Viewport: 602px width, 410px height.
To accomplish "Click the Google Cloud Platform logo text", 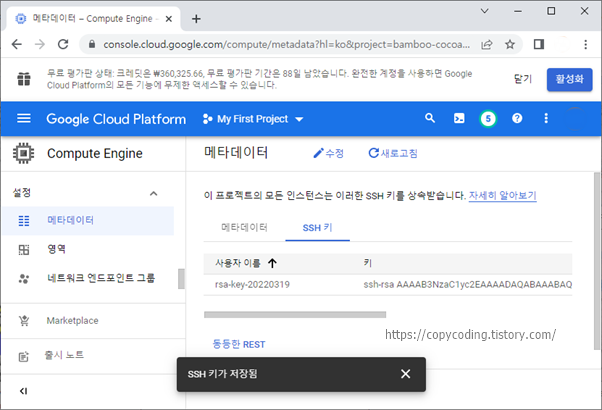I will [116, 119].
